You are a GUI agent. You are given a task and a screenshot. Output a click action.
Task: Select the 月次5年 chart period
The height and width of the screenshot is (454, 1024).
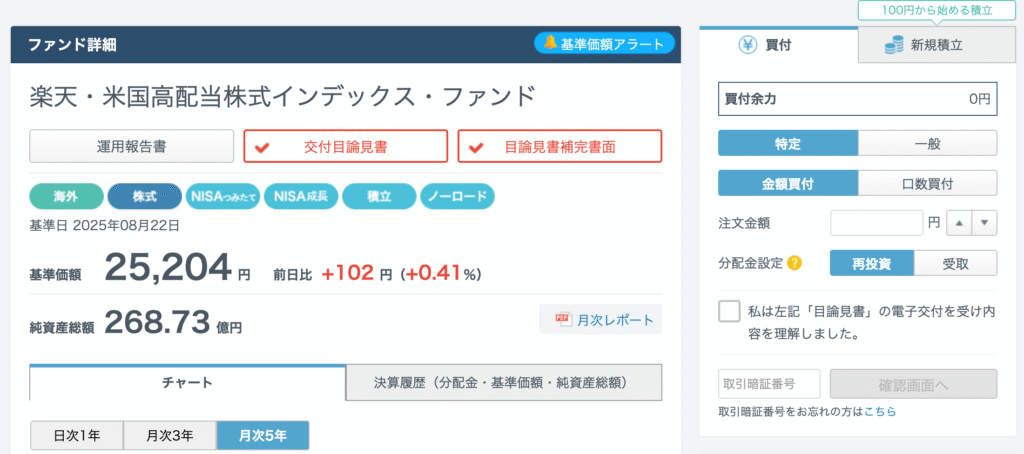coord(263,436)
